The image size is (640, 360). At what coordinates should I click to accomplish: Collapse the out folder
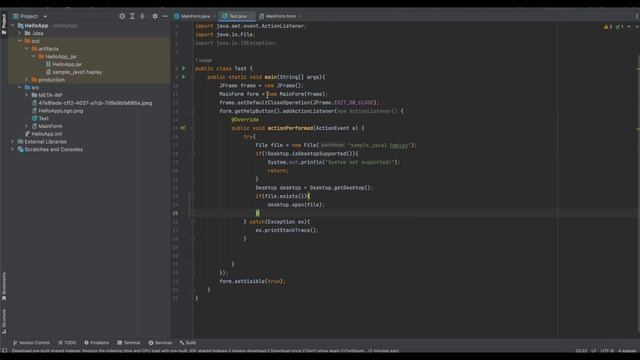[x=20, y=41]
